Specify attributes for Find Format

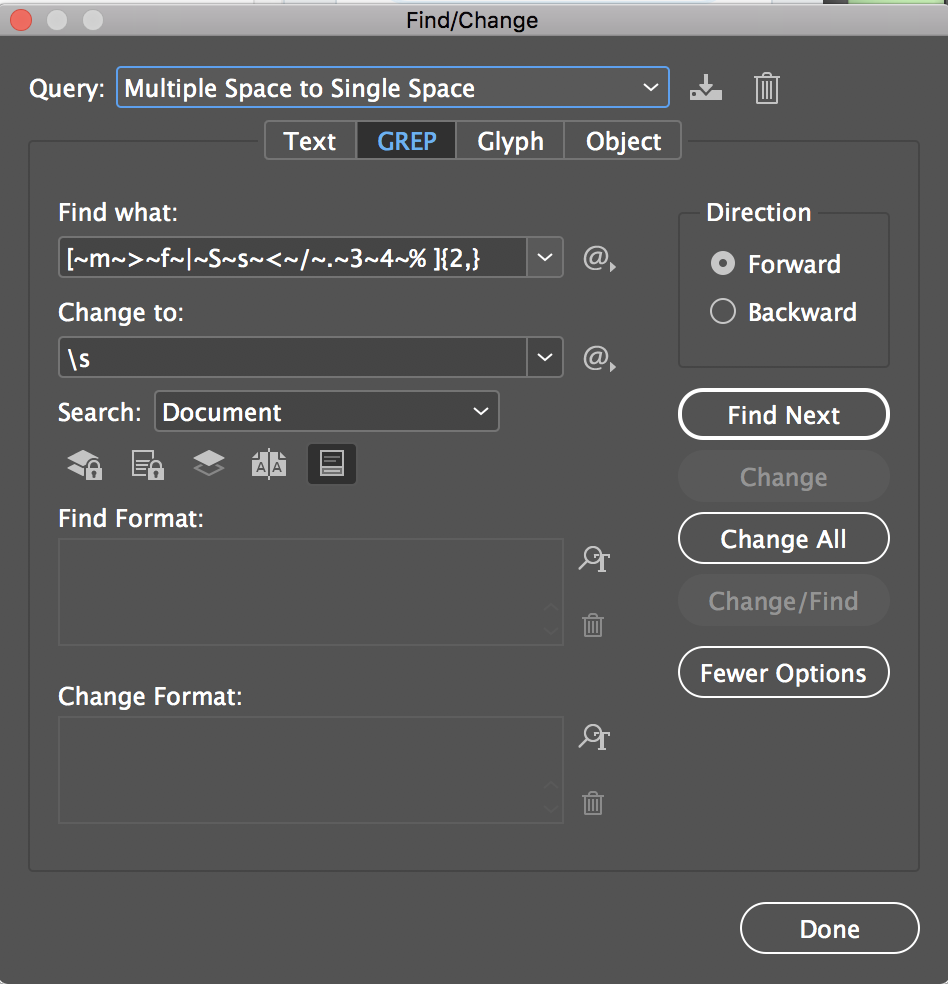click(x=593, y=560)
